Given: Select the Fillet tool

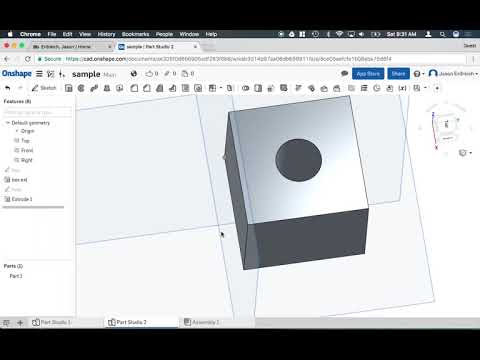Looking at the screenshot, I should pyautogui.click(x=134, y=88).
